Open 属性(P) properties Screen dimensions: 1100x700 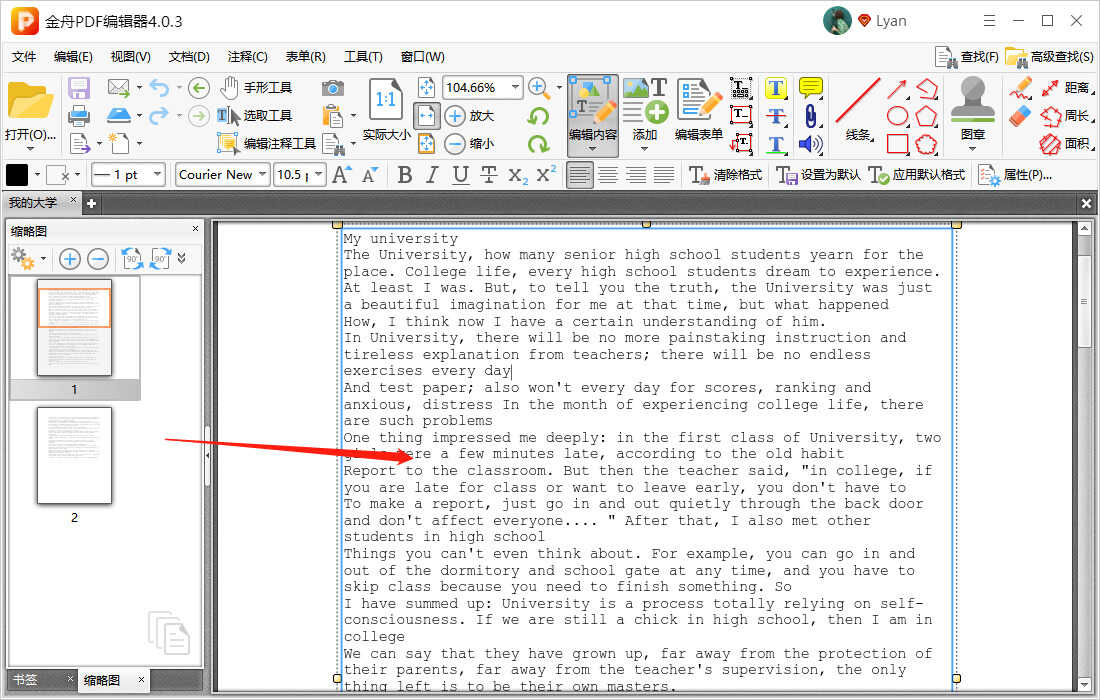pos(1014,175)
